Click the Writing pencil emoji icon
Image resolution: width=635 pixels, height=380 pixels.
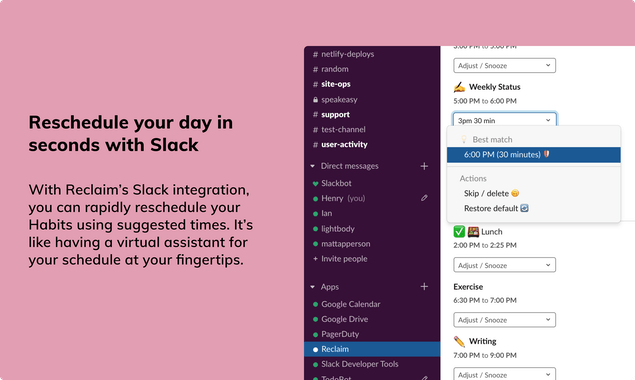click(x=459, y=341)
